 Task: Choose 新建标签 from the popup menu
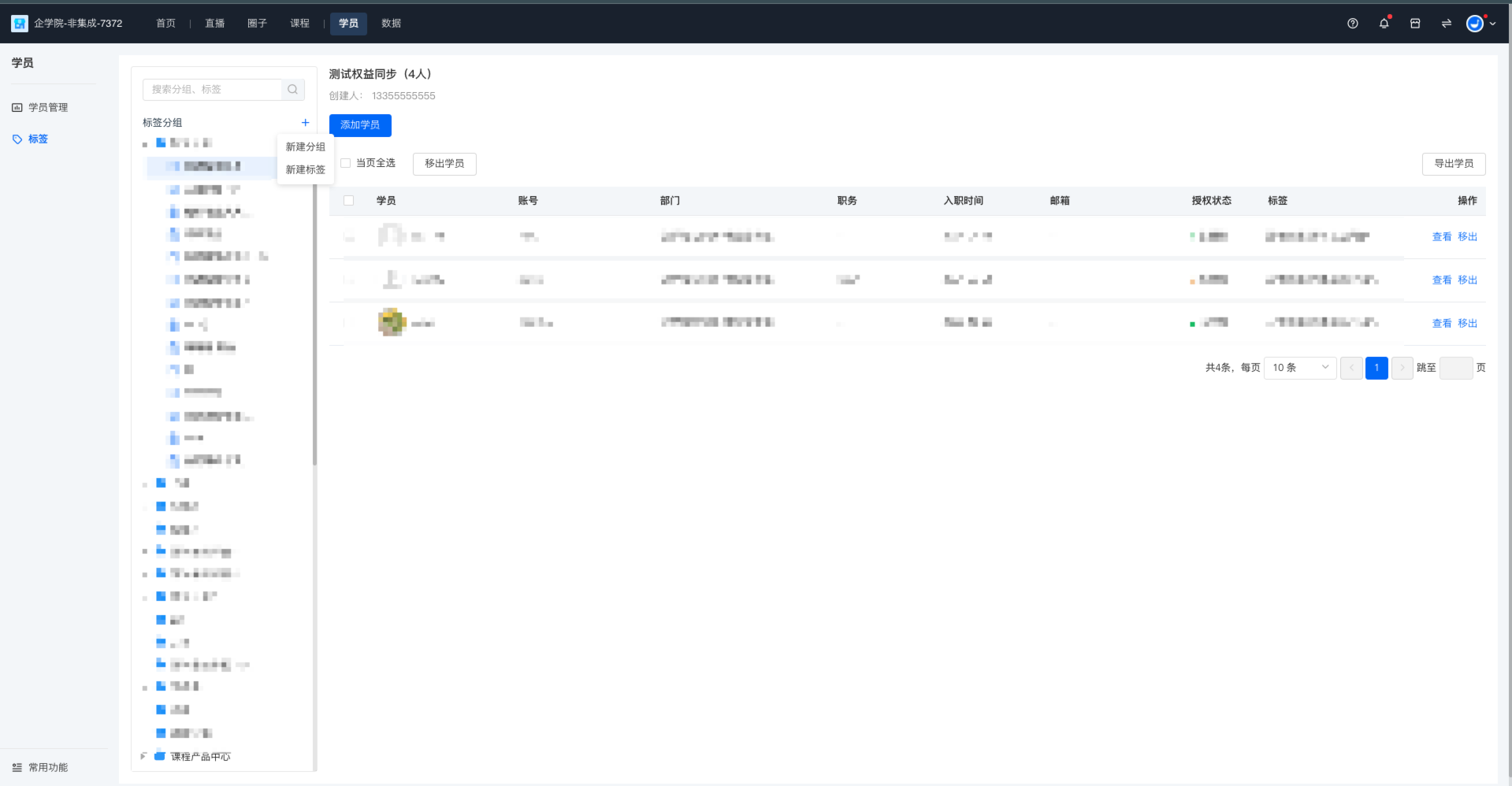click(x=306, y=170)
